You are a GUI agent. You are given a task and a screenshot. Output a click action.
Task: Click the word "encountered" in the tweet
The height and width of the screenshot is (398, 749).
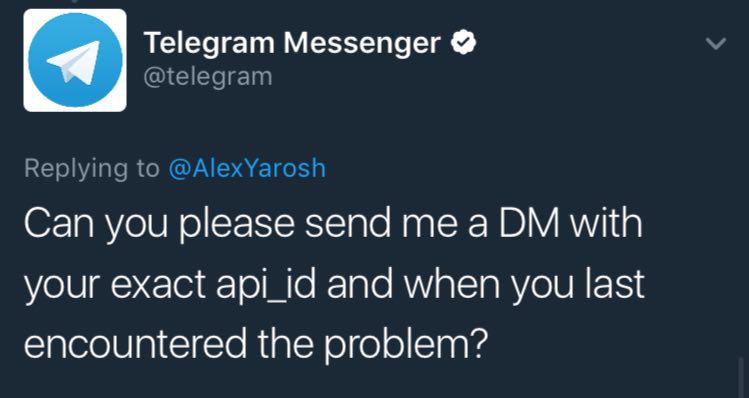[x=136, y=344]
